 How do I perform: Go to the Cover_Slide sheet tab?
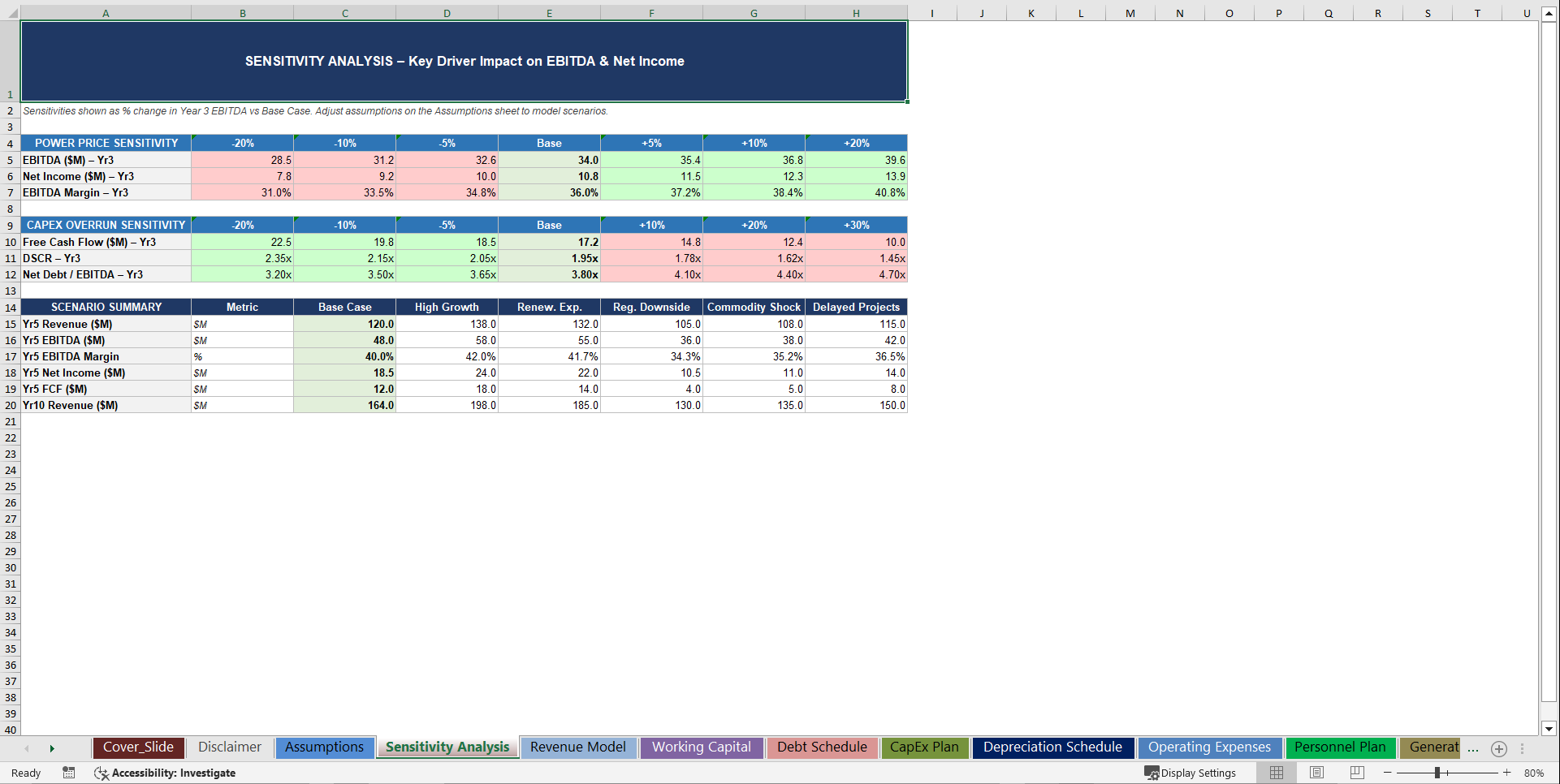tap(138, 747)
